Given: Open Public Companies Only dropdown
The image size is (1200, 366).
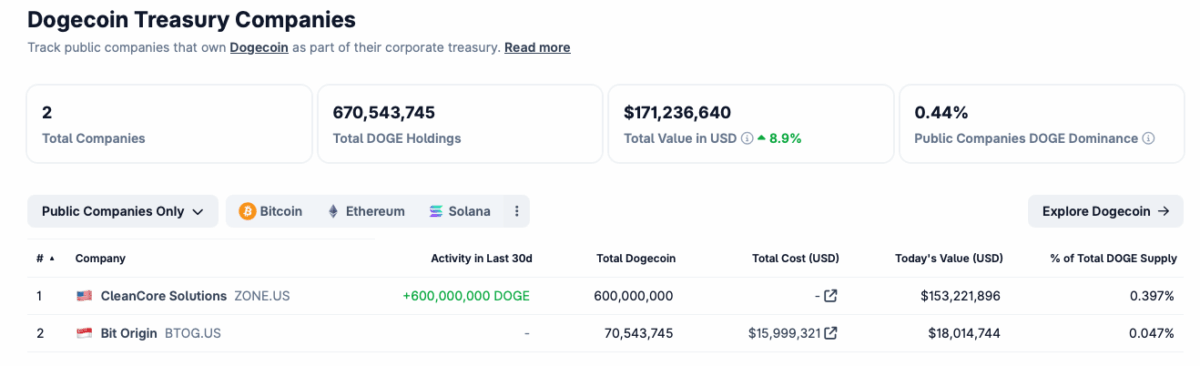Looking at the screenshot, I should coord(123,211).
